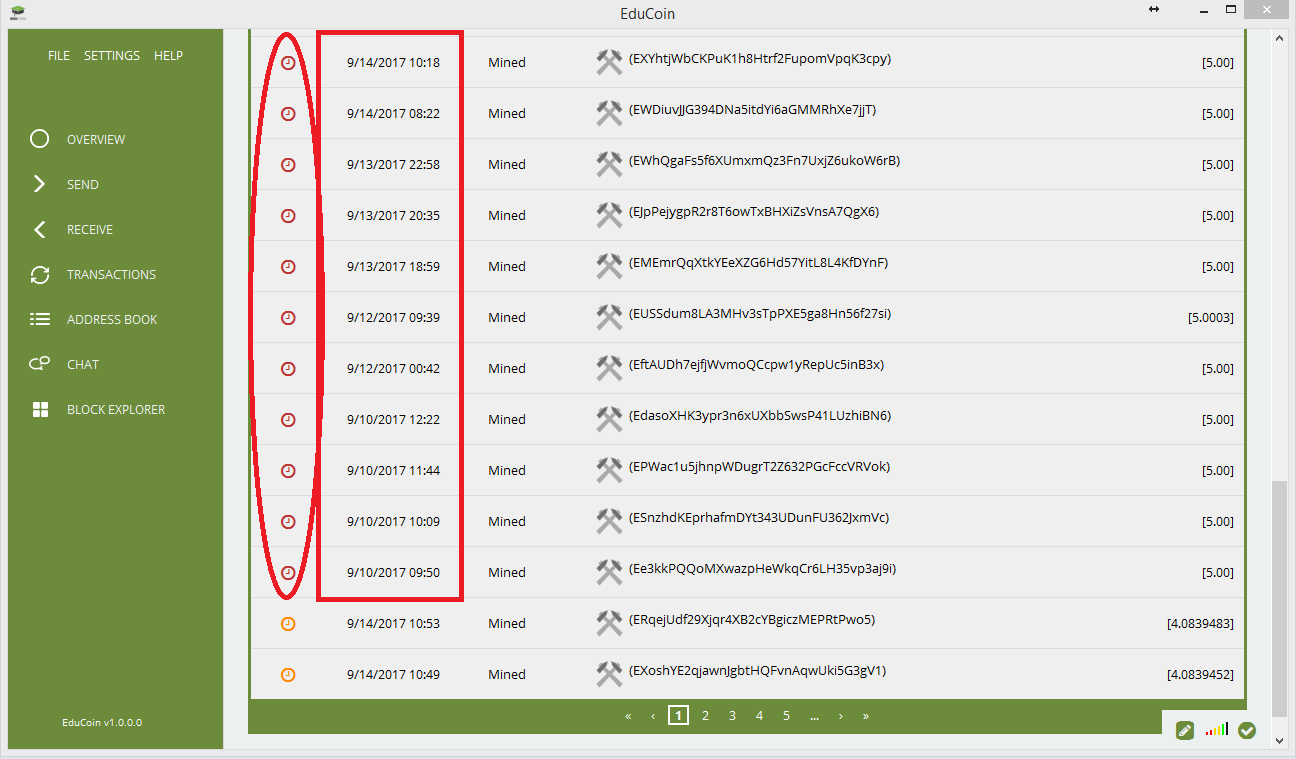Click the amount [4.0839452]
Screen dimensions: 1296x759
pyautogui.click(x=1200, y=674)
